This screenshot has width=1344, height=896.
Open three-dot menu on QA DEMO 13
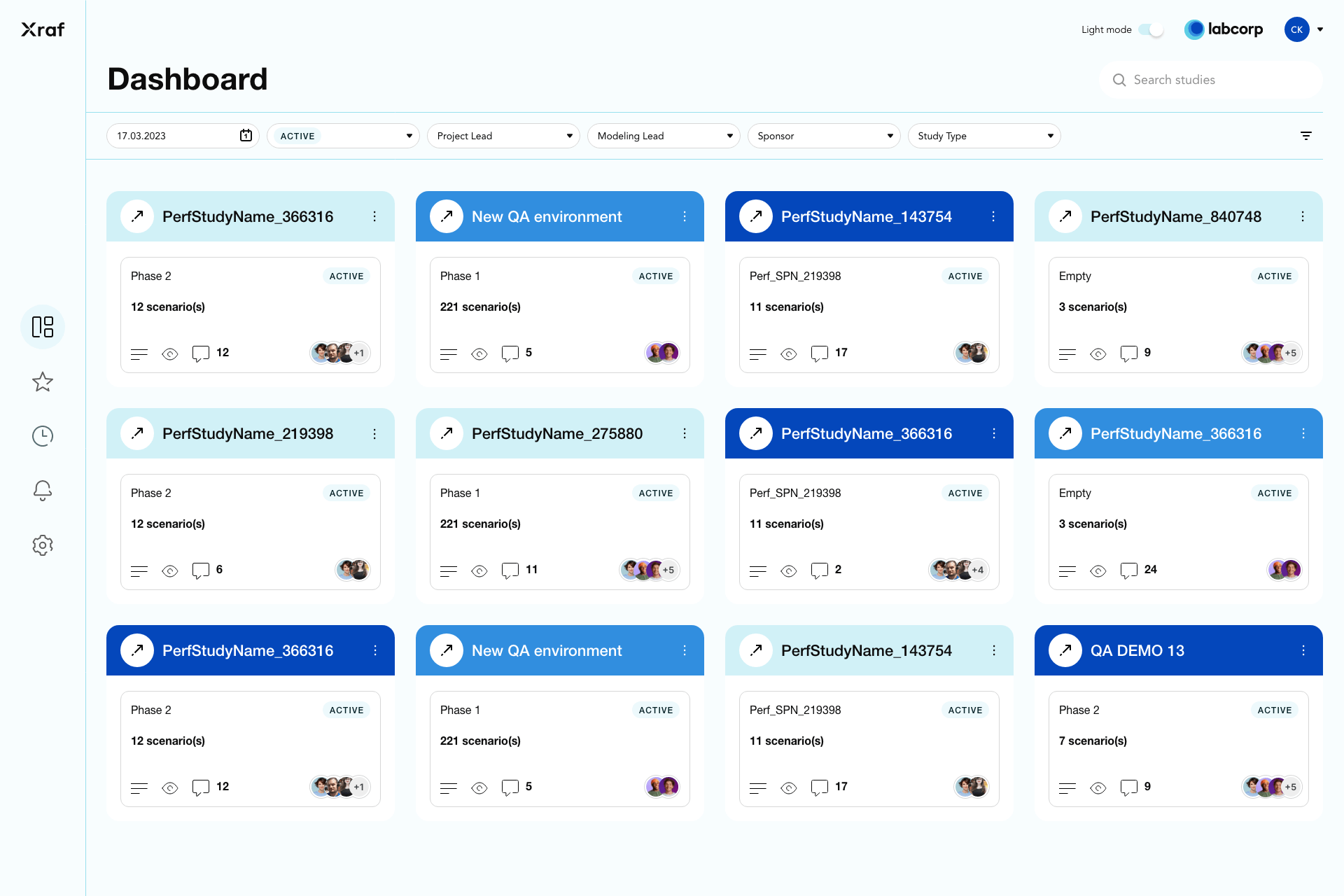pyautogui.click(x=1303, y=650)
